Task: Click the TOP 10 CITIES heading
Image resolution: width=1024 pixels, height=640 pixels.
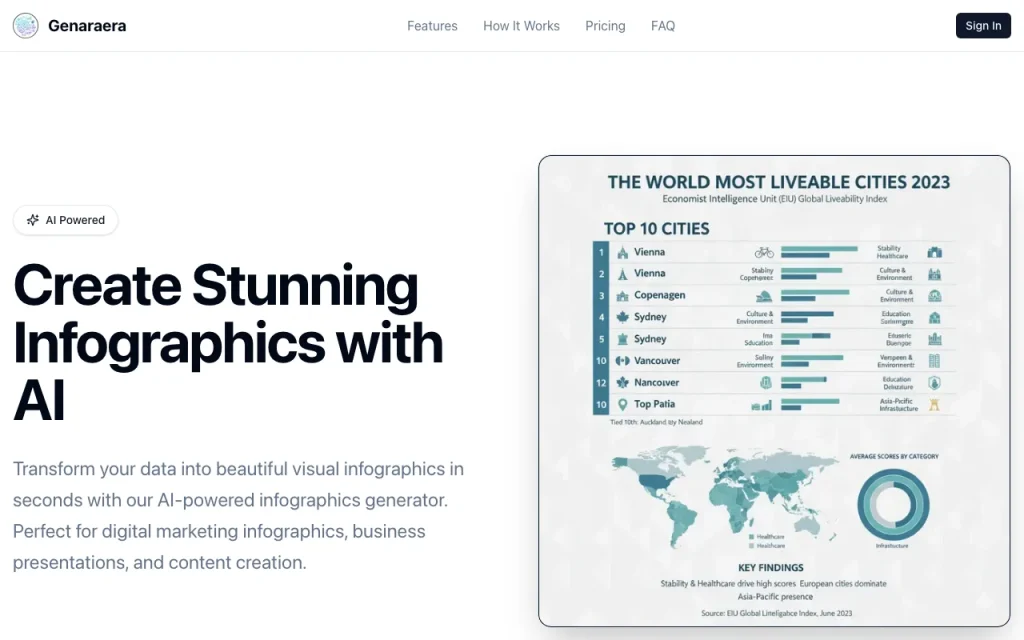Action: [x=656, y=229]
